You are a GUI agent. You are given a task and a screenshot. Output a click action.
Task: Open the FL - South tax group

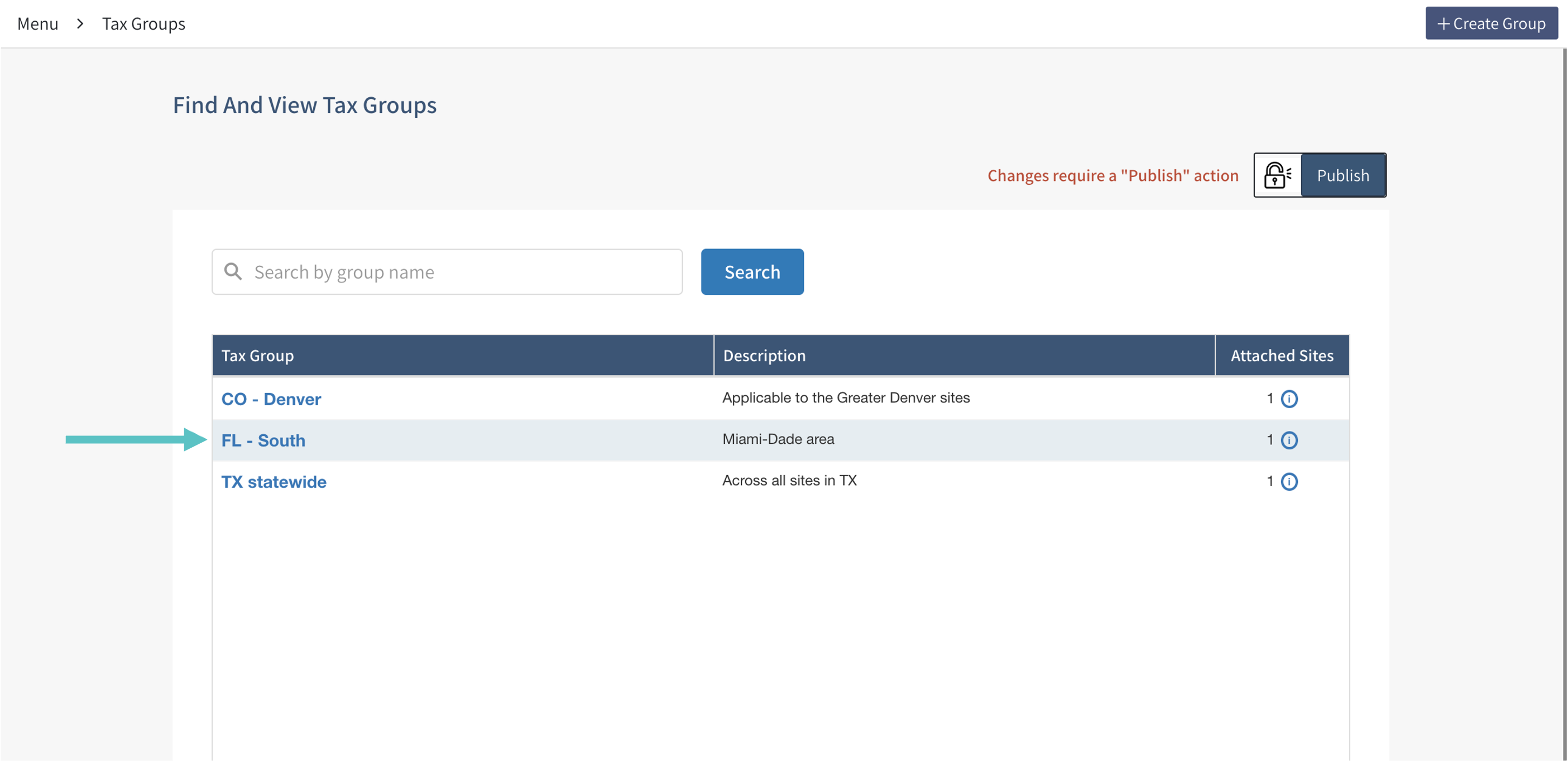pos(263,440)
